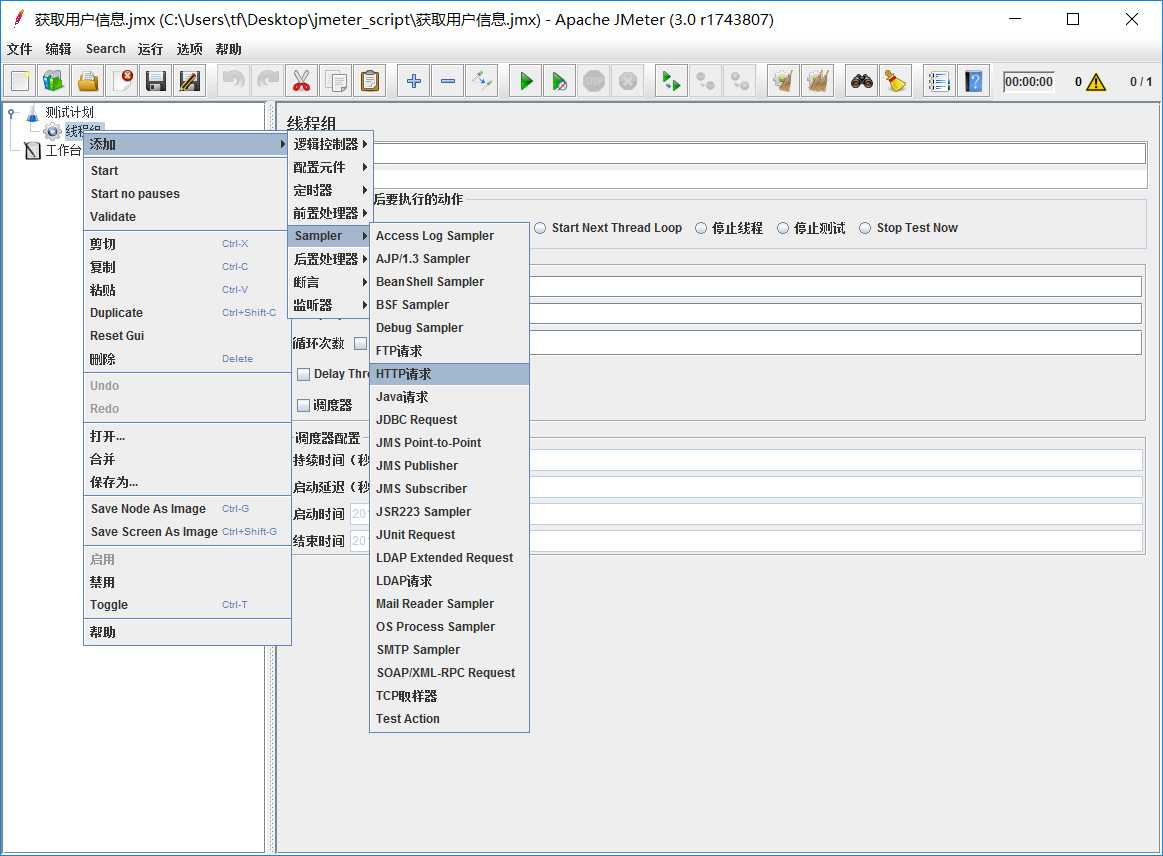Choose BeanShell Sampler entry

(449, 282)
